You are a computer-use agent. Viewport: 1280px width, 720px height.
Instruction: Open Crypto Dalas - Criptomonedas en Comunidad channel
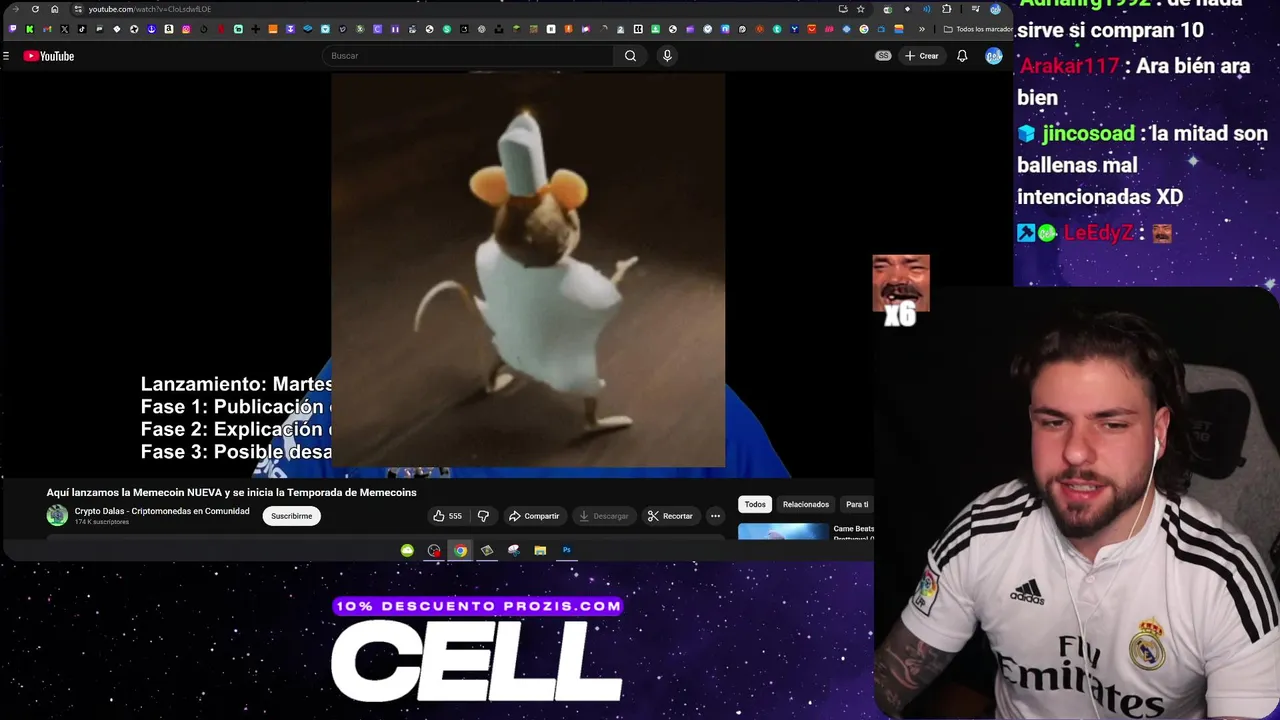click(162, 511)
